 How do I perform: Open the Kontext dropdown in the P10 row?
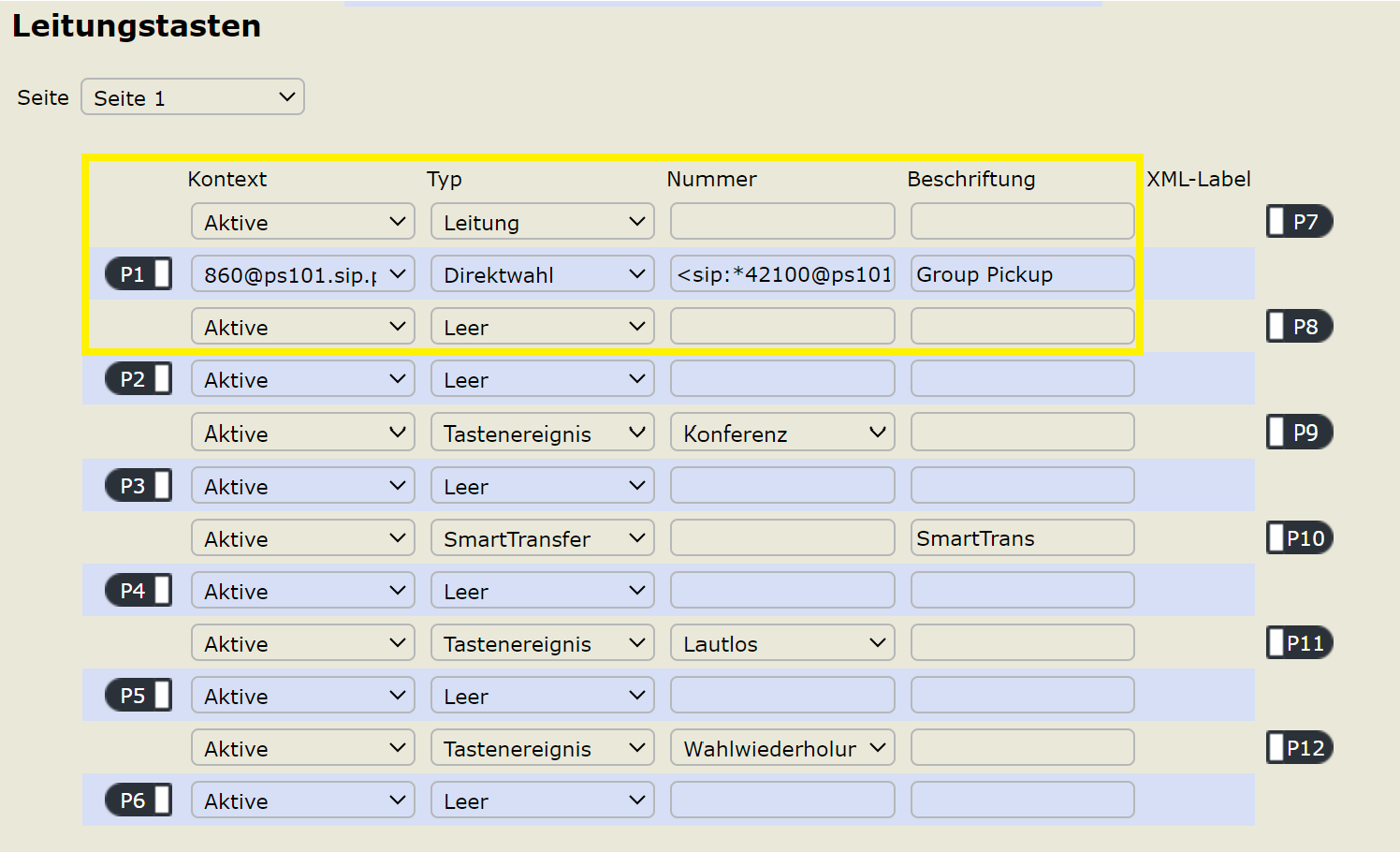pyautogui.click(x=303, y=538)
